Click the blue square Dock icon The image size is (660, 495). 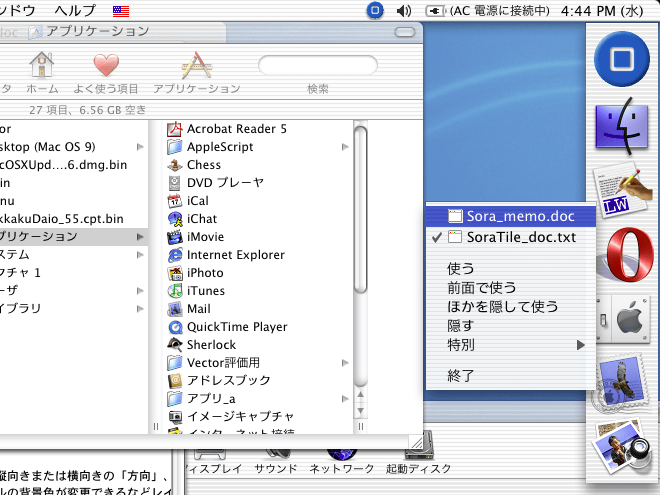tap(622, 59)
